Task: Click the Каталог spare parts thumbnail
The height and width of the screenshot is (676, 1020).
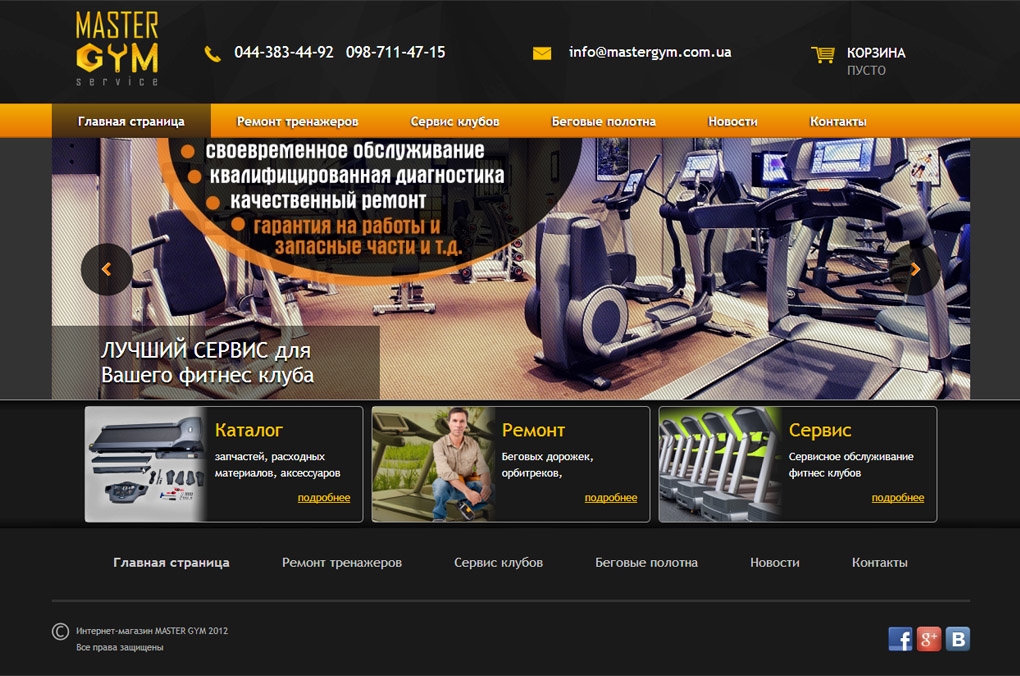Action: point(145,464)
